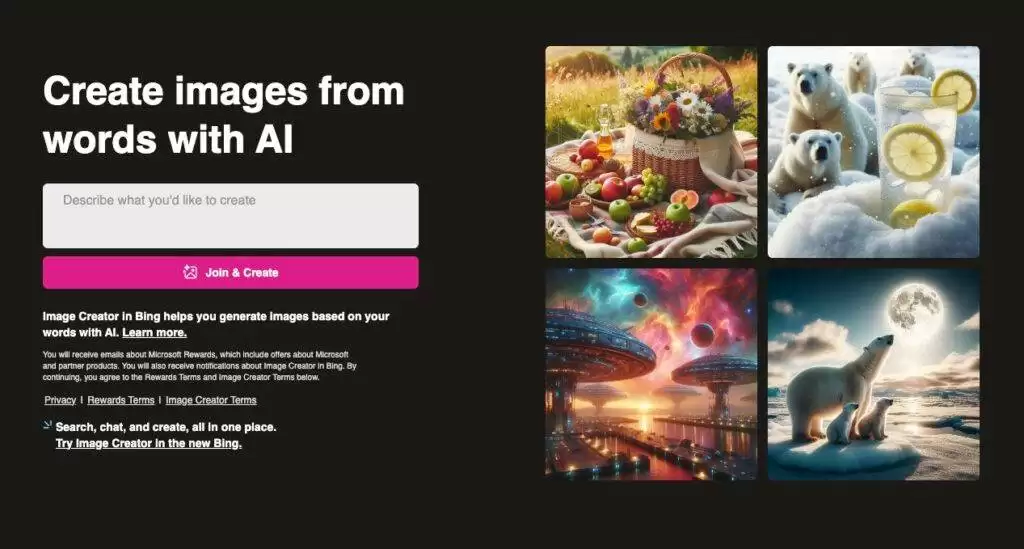Click the Create images from words heading

pyautogui.click(x=223, y=115)
